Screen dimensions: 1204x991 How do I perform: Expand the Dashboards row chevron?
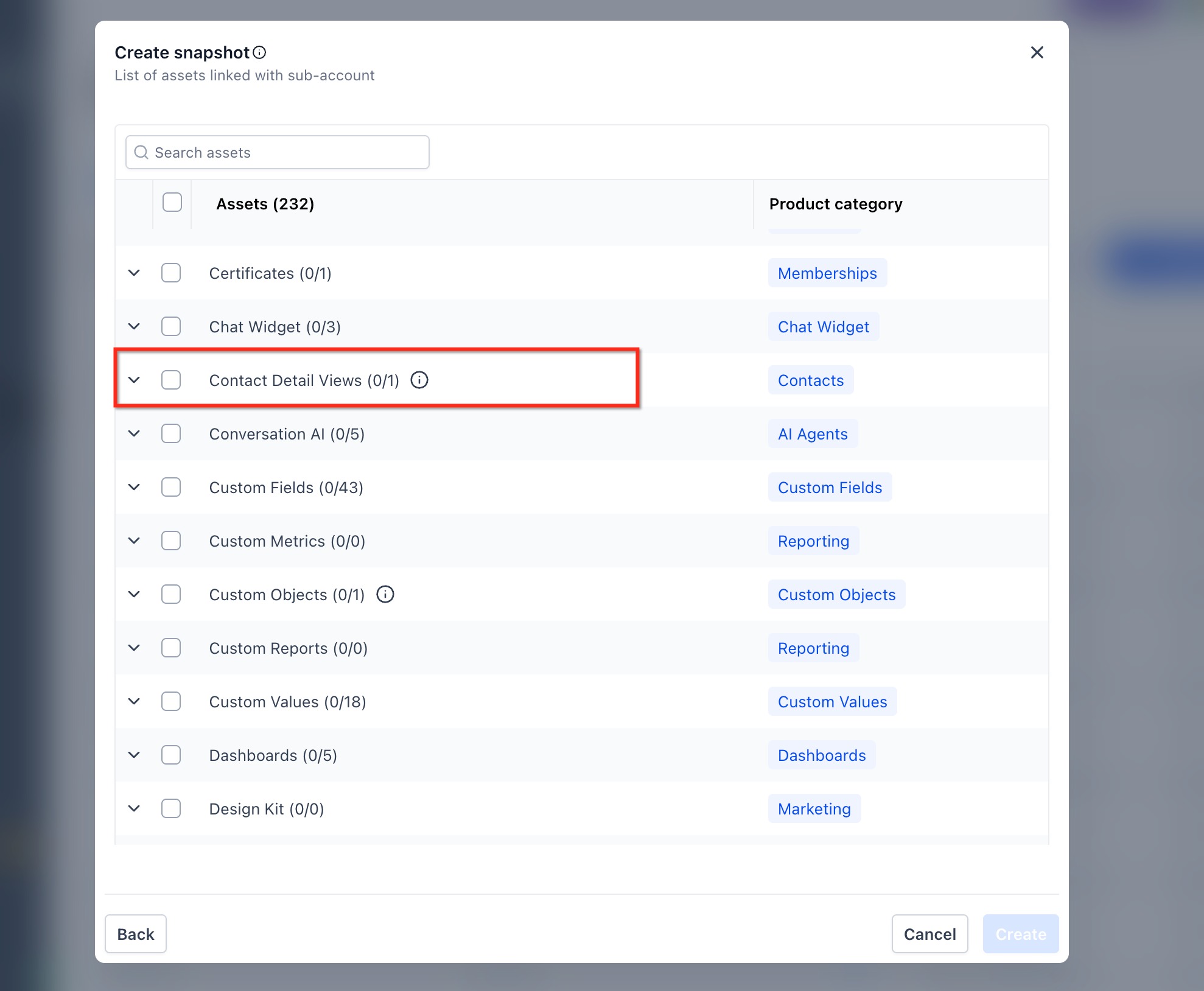[x=134, y=755]
